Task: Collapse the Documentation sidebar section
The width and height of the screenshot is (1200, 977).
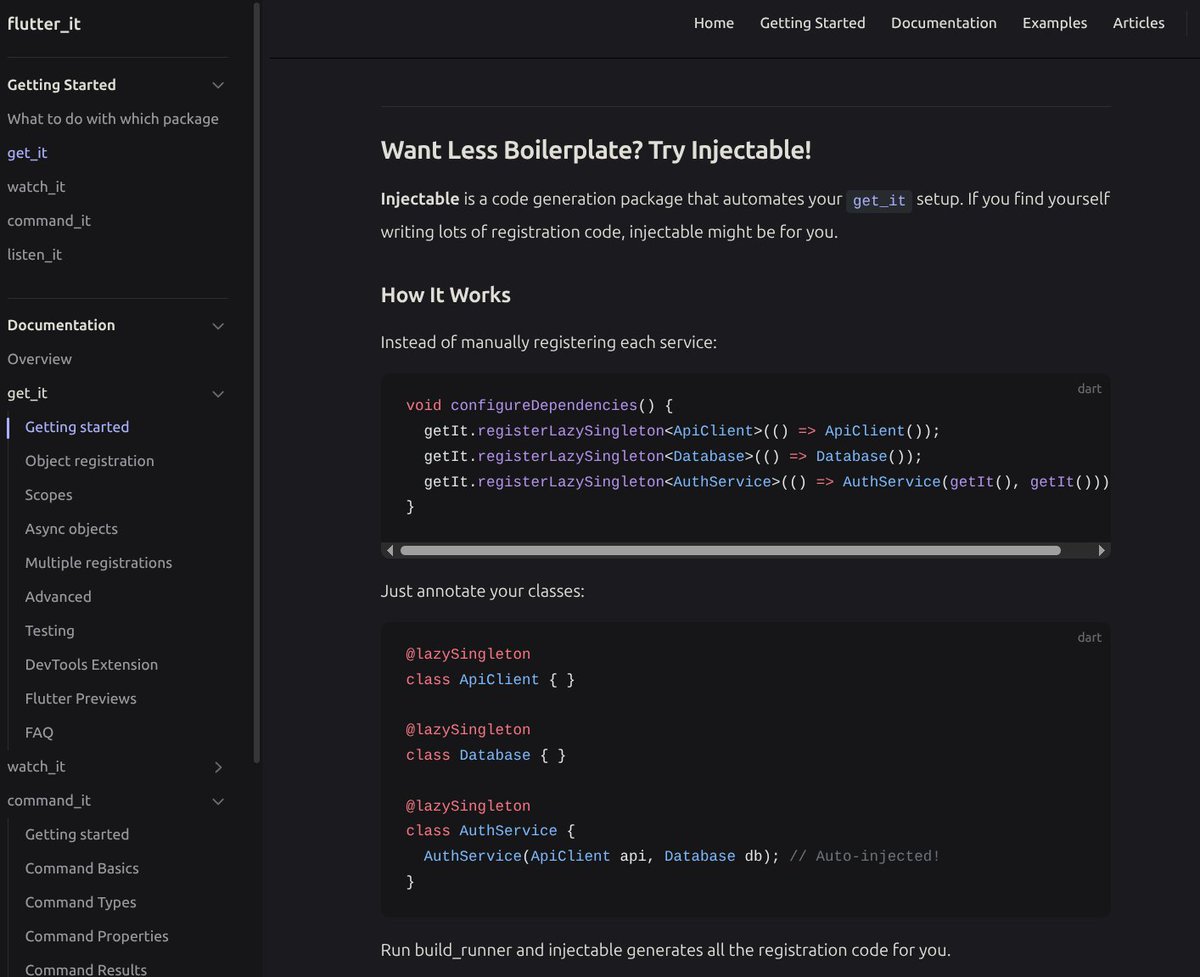Action: click(x=218, y=325)
